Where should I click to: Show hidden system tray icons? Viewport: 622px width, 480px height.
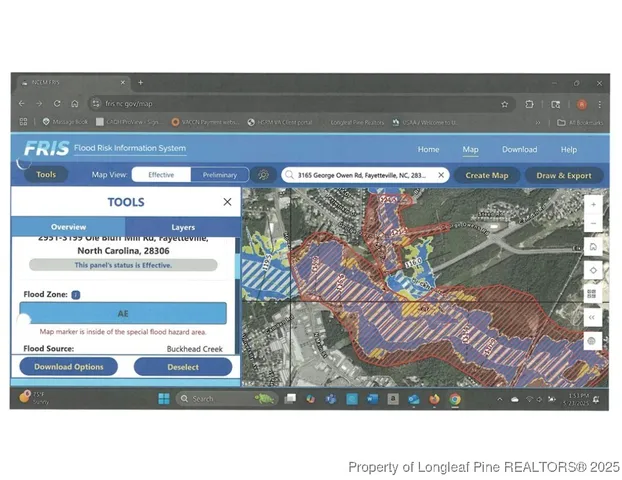pyautogui.click(x=500, y=399)
